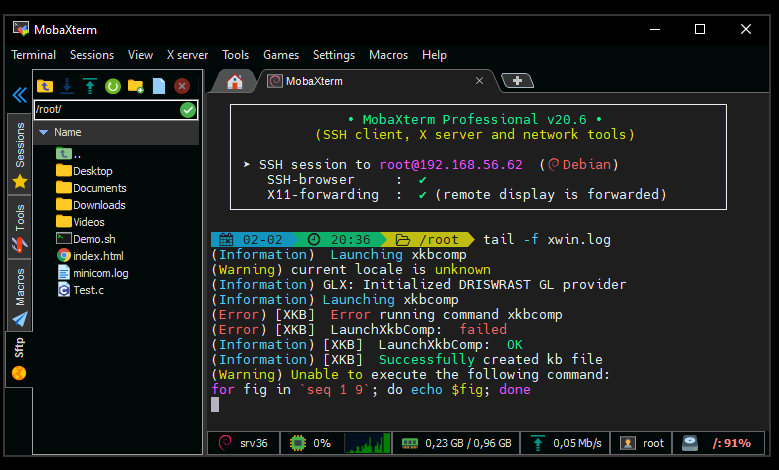Open the X server menu
This screenshot has width=779, height=470.
187,55
